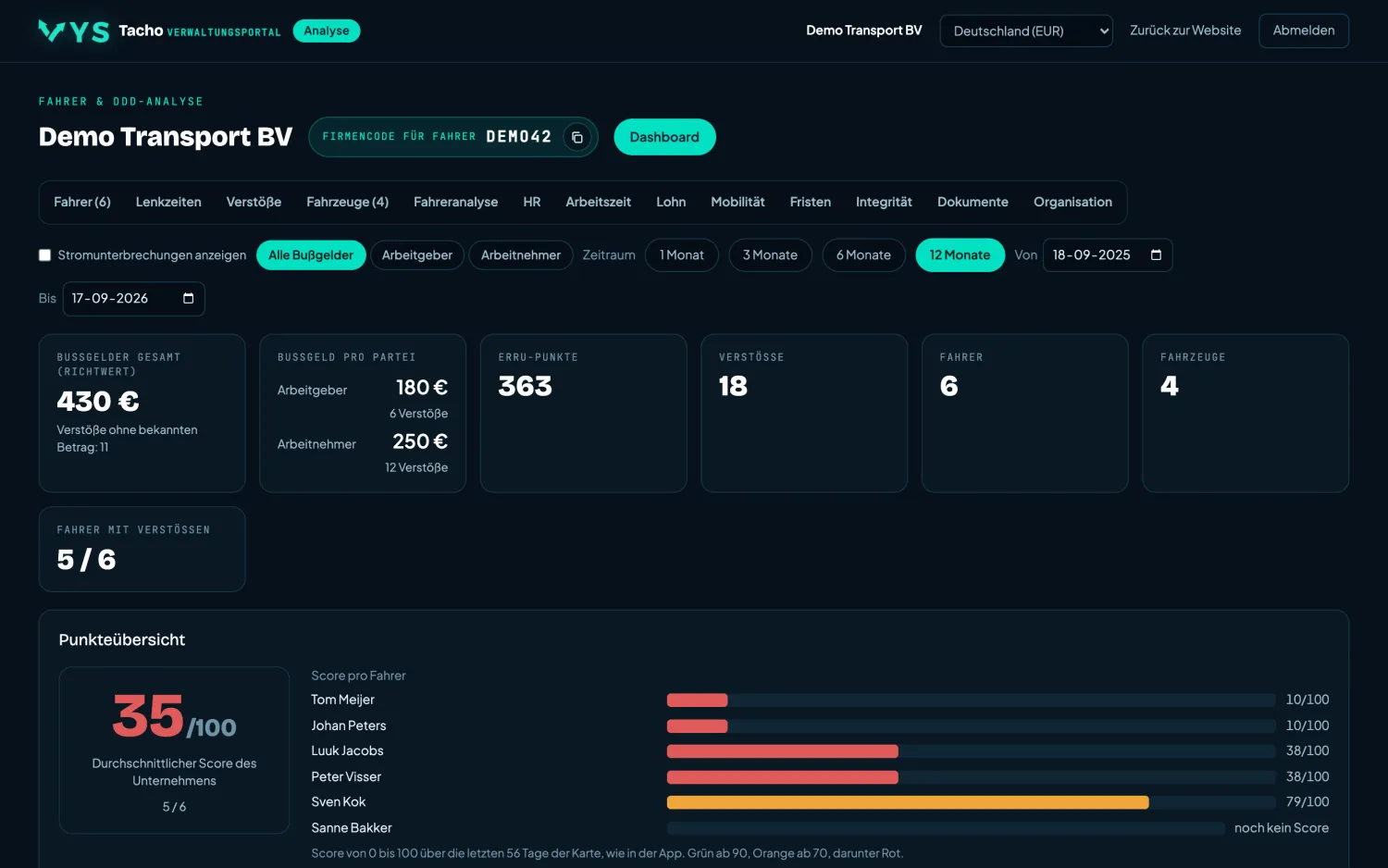
Task: Click the driver name Luuk Jacobs
Action: click(x=347, y=751)
